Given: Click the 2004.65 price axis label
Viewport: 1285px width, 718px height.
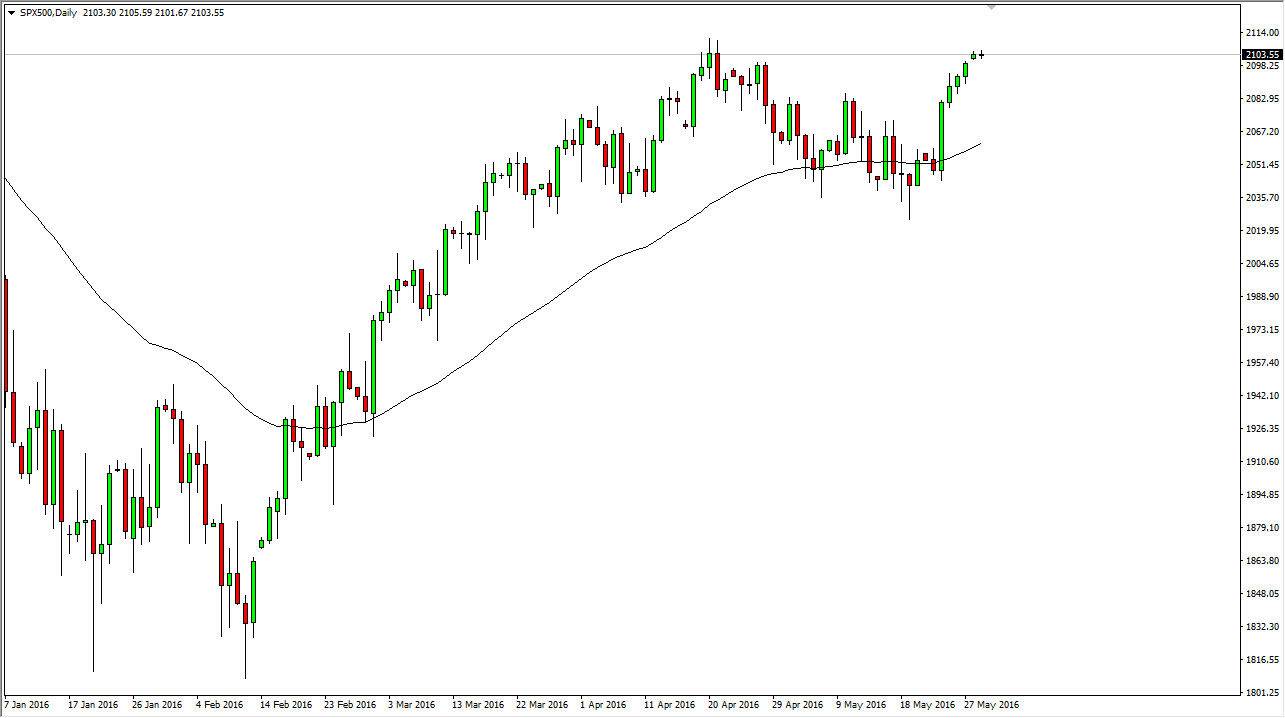Looking at the screenshot, I should tap(1262, 264).
